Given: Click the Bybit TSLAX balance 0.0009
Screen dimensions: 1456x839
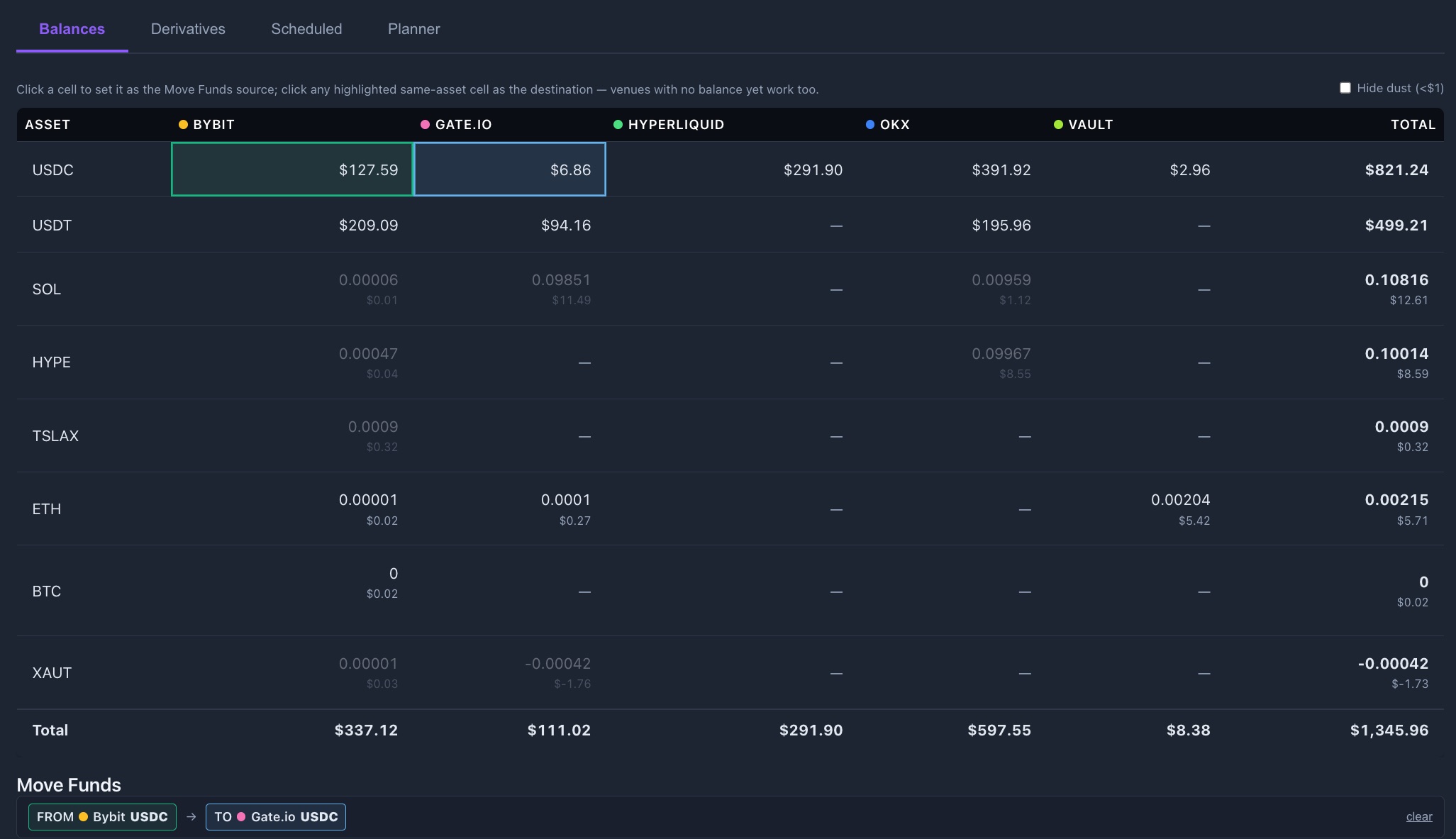Looking at the screenshot, I should tap(373, 427).
